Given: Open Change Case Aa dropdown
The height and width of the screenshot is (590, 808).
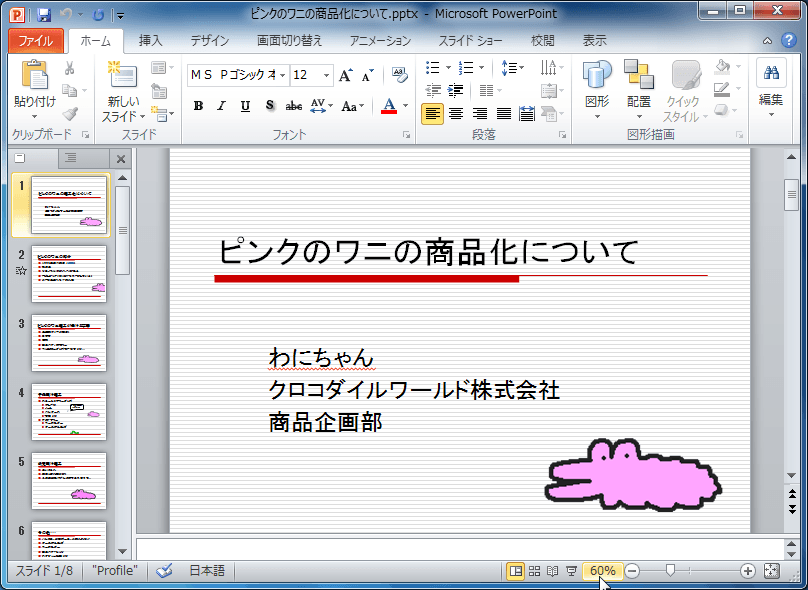Looking at the screenshot, I should point(353,106).
